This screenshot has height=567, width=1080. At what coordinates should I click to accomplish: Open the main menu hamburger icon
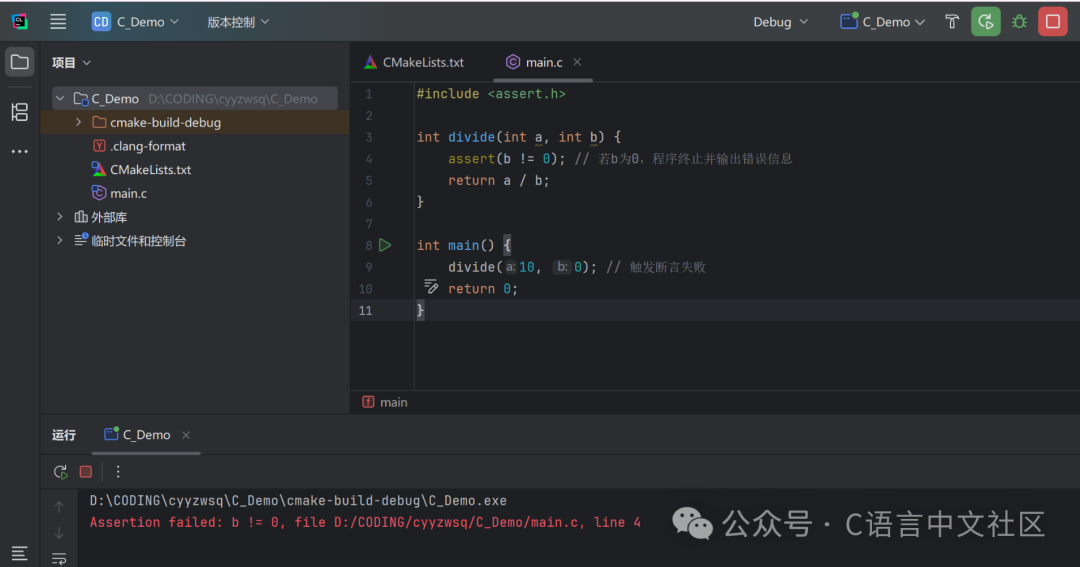58,22
